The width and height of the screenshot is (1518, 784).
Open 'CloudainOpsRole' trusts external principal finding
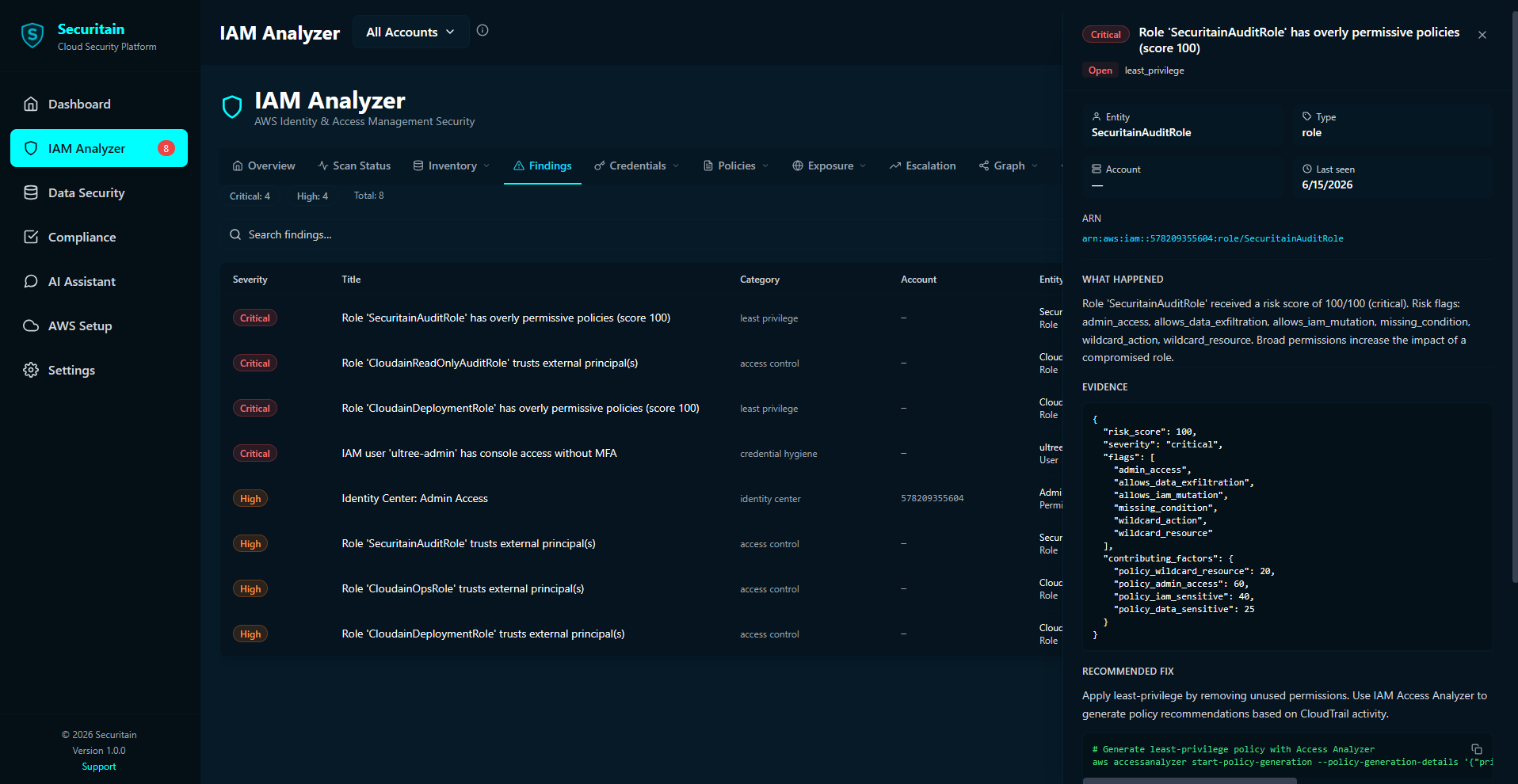click(x=642, y=588)
